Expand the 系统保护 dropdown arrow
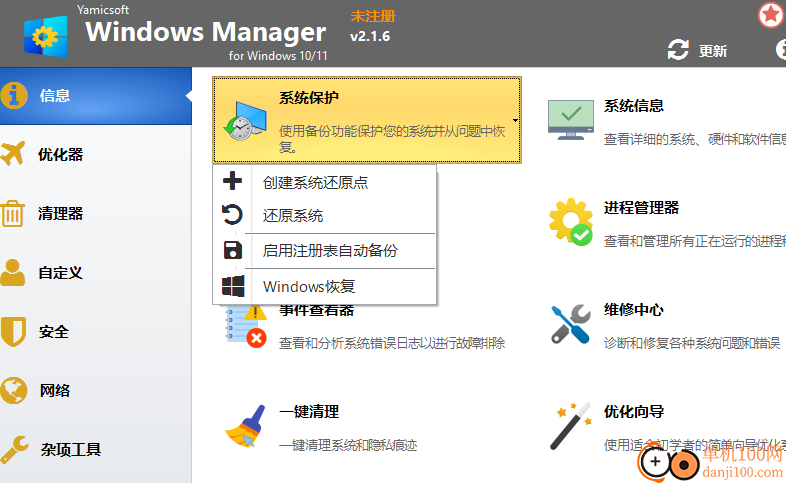 [515, 120]
